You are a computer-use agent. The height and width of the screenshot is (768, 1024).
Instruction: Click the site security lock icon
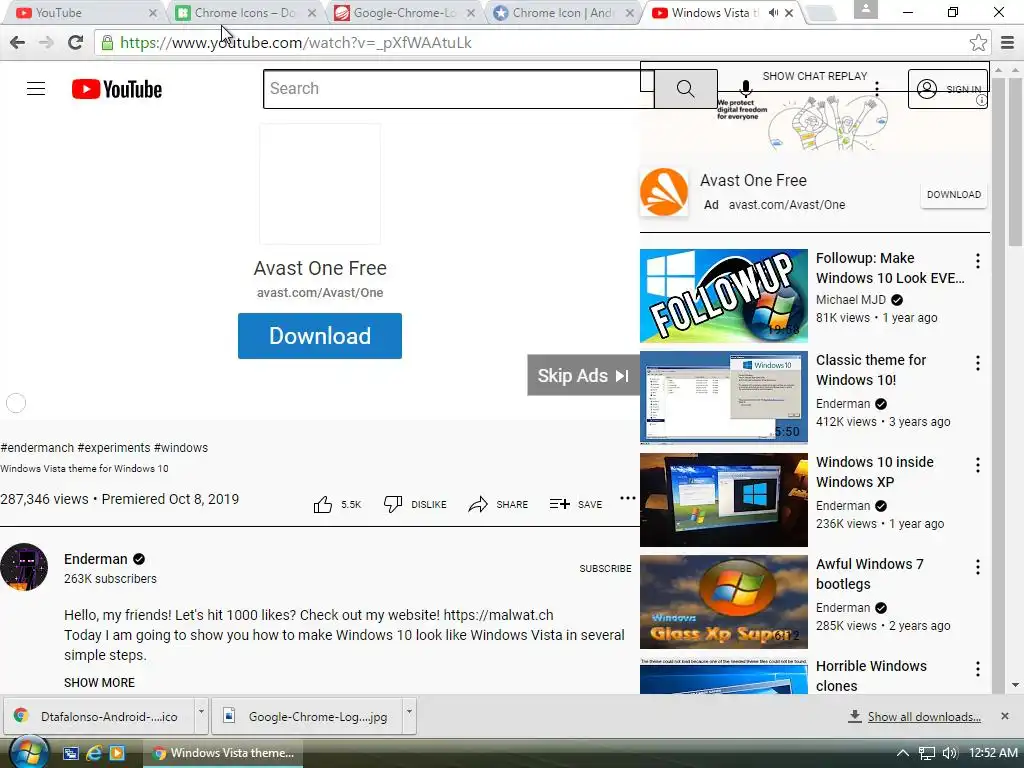coord(107,42)
